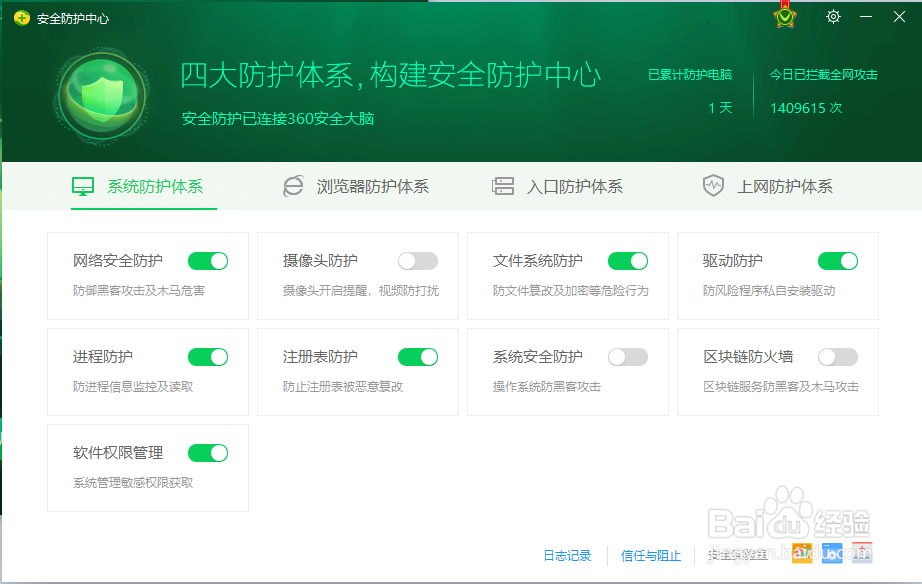Image resolution: width=922 pixels, height=584 pixels.
Task: Click the 360 logo icon in title bar
Action: coord(22,18)
